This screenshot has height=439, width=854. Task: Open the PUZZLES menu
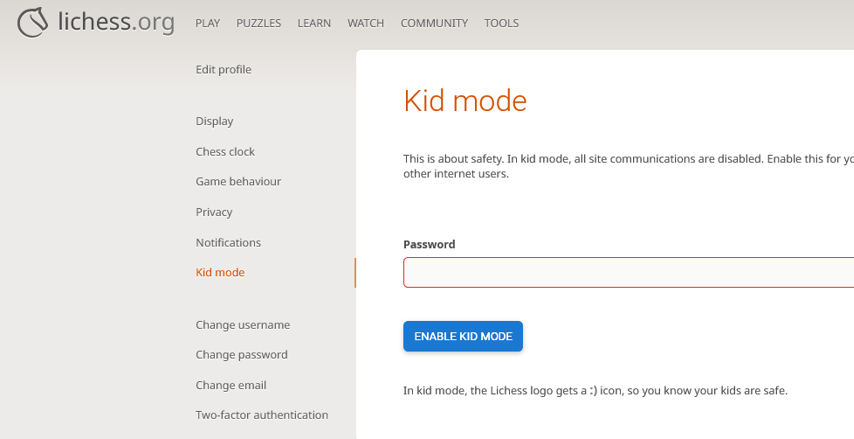click(x=259, y=23)
